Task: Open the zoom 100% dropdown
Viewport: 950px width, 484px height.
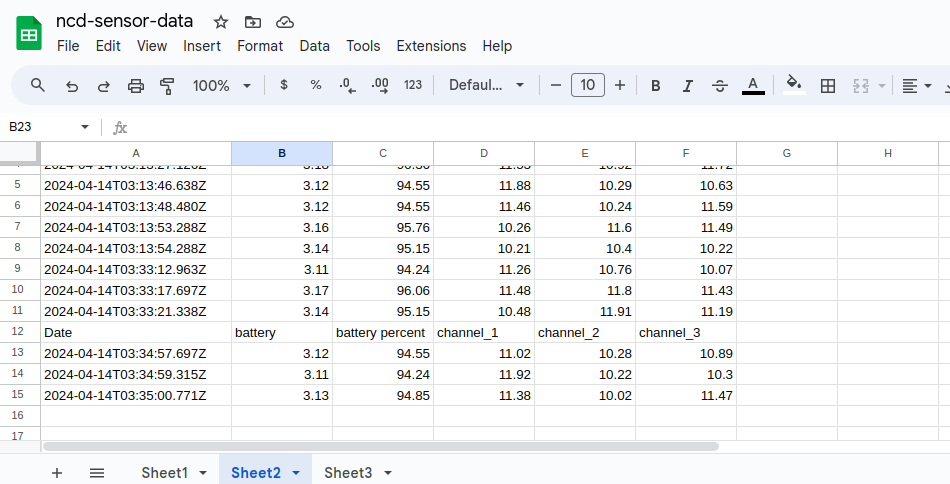Action: 221,86
